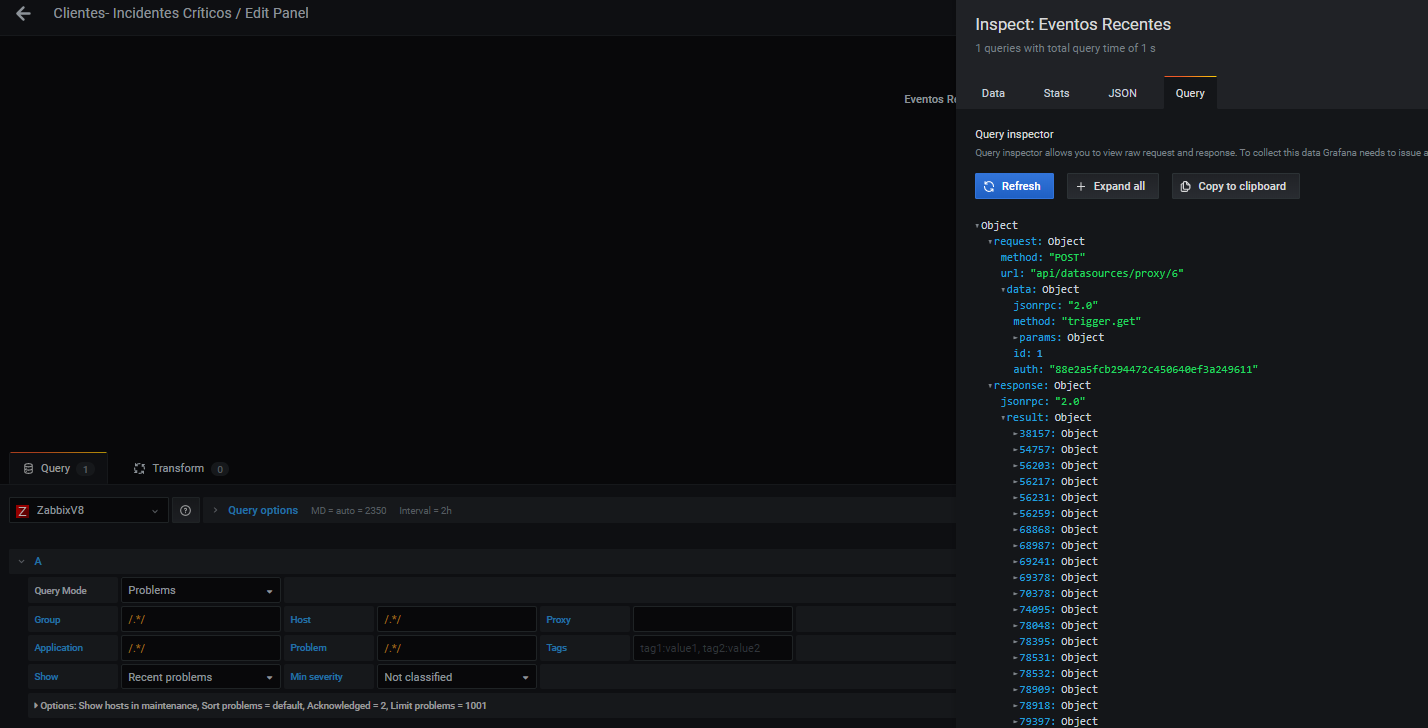Image resolution: width=1428 pixels, height=728 pixels.
Task: Collapse query A row chevron
Action: pos(21,561)
